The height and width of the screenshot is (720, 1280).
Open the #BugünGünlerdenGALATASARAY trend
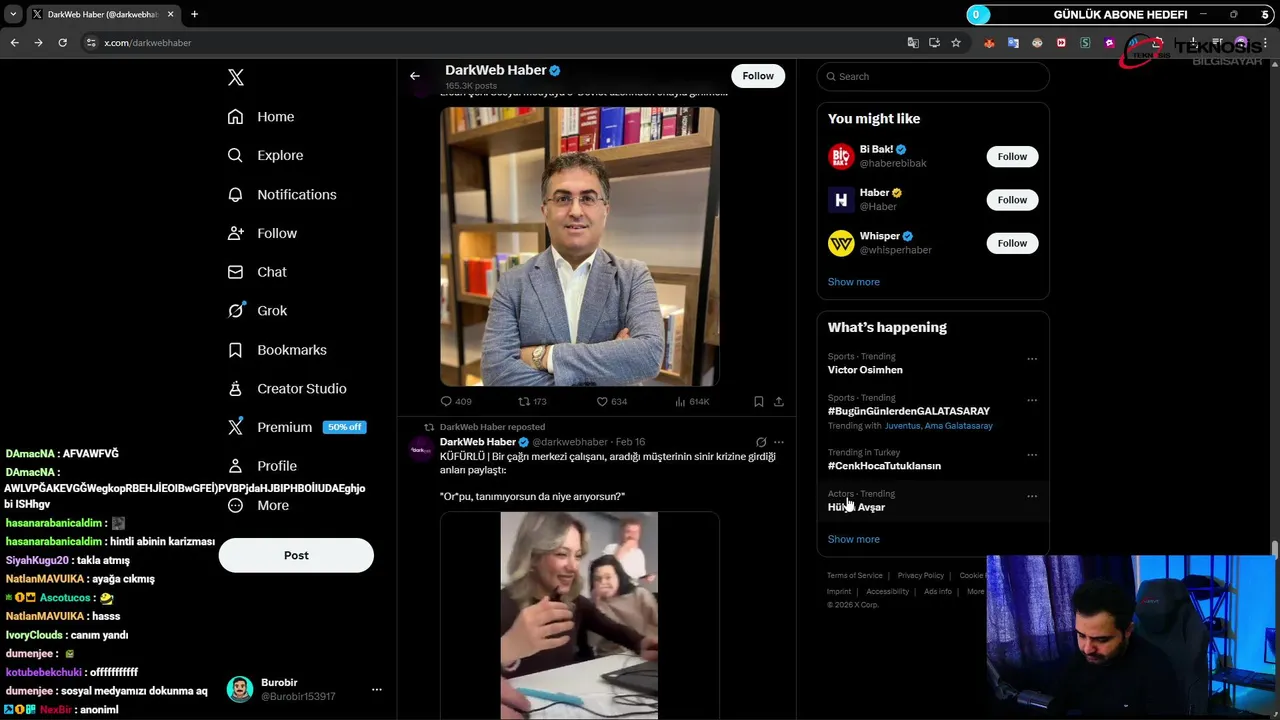pos(909,411)
